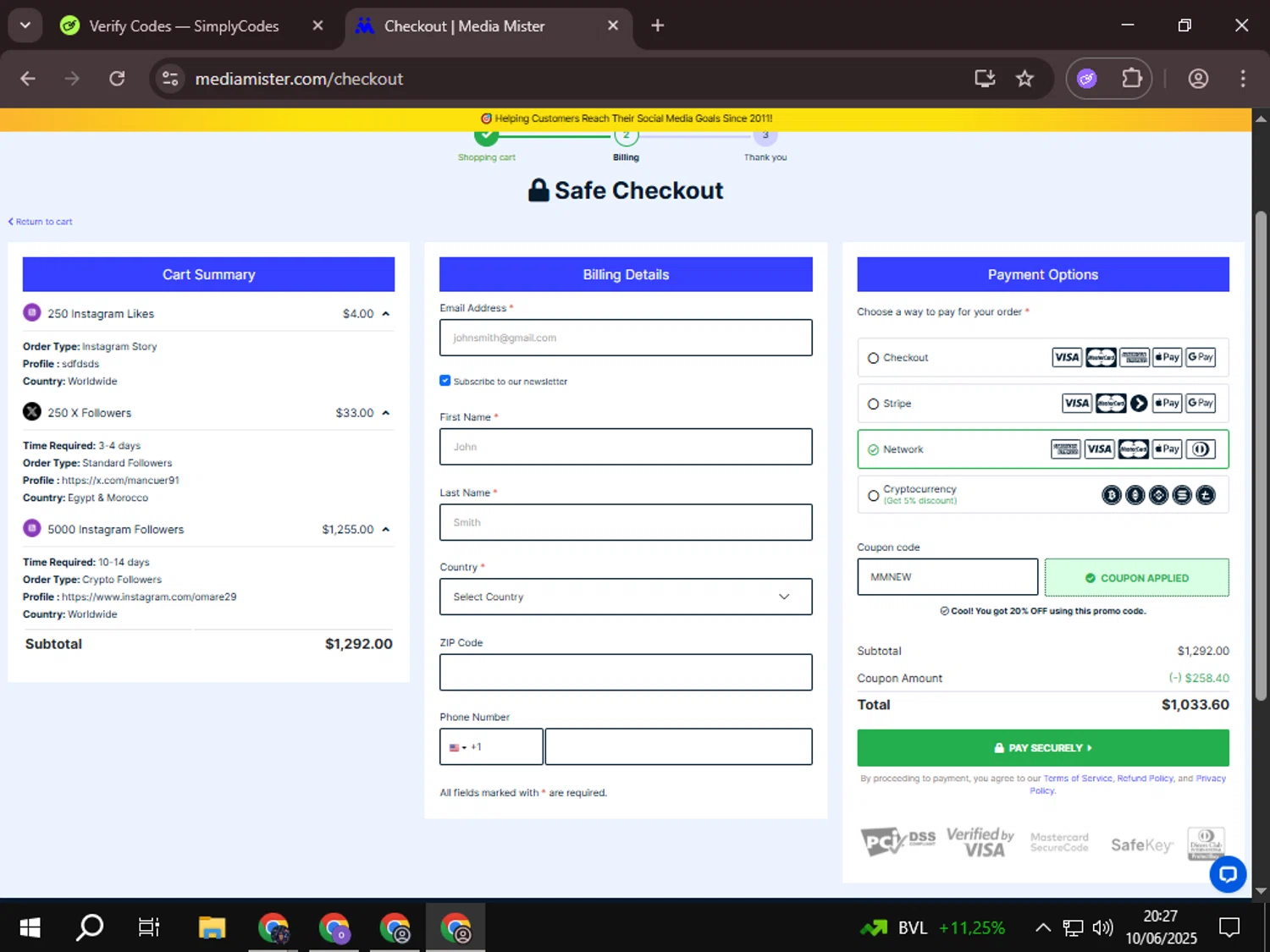Click the Total amount $1,033.60

[1195, 704]
